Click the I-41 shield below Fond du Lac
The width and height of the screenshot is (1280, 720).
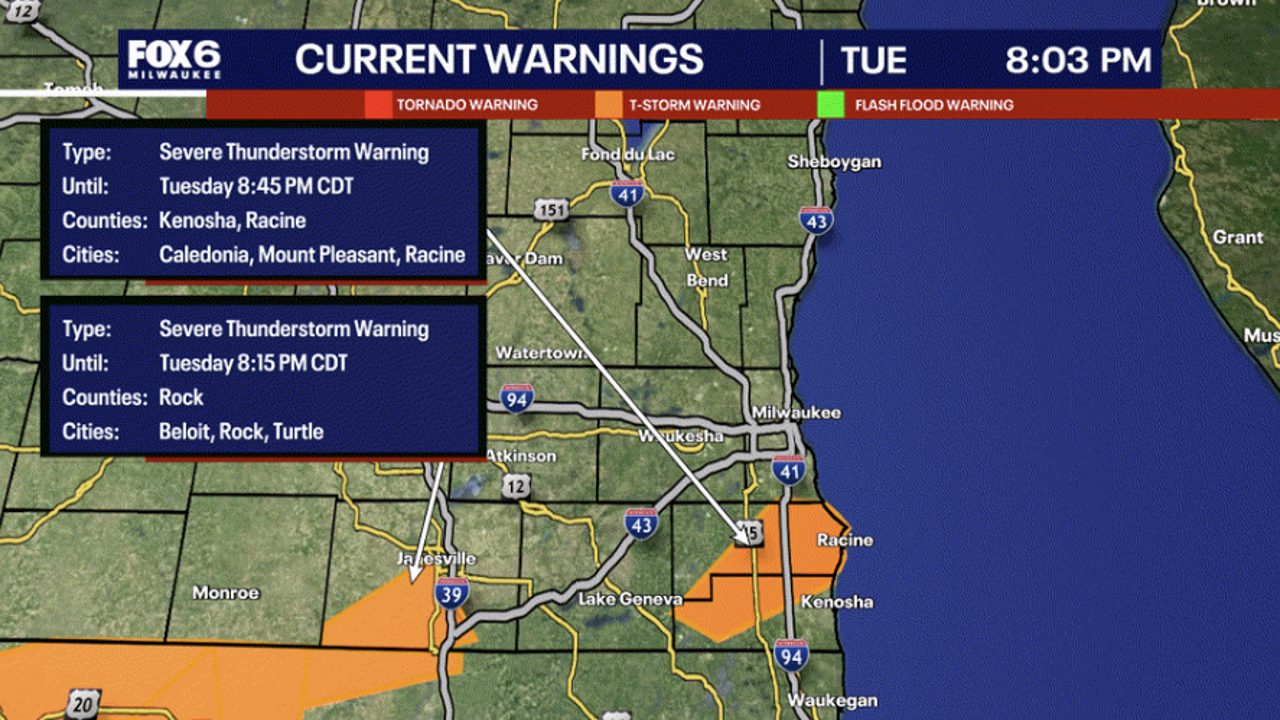click(x=627, y=194)
